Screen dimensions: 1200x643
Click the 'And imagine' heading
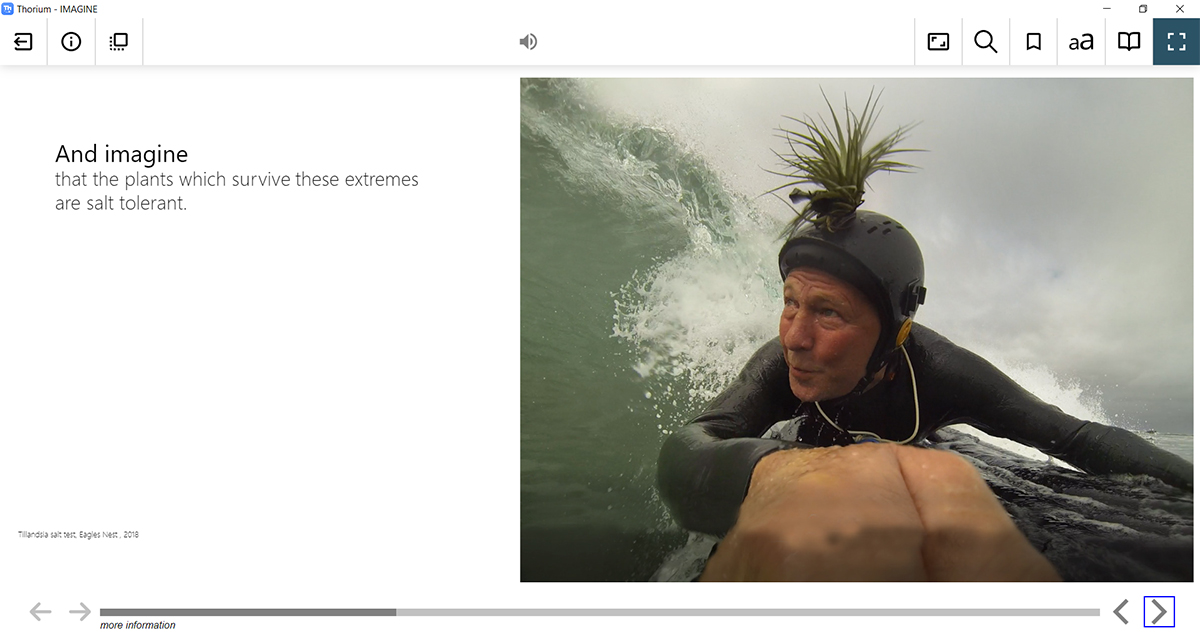[121, 154]
